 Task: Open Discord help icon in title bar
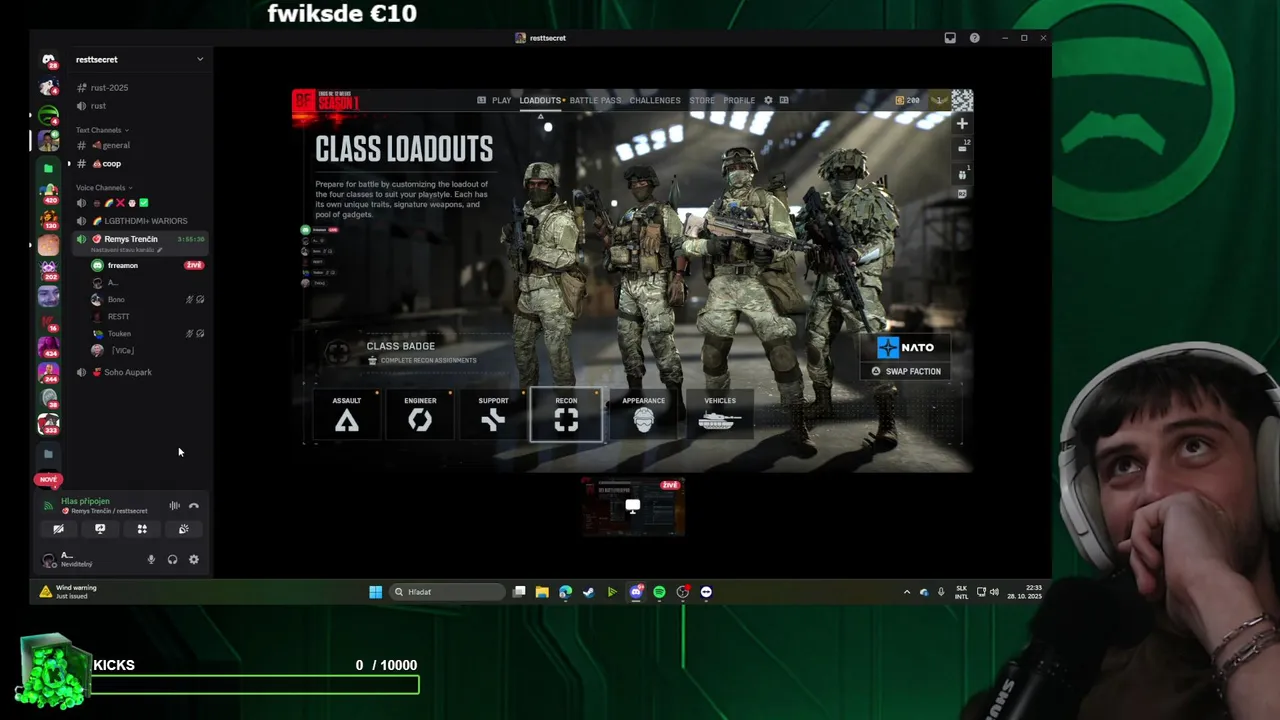click(x=975, y=38)
